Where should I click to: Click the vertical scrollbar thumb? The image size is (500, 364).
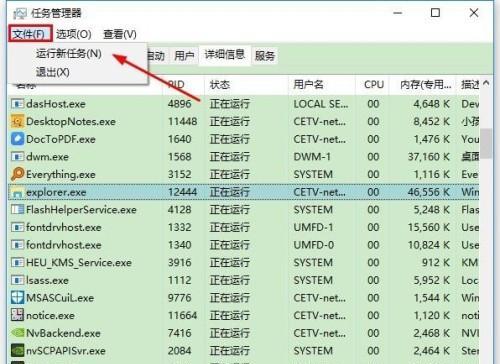(x=487, y=144)
